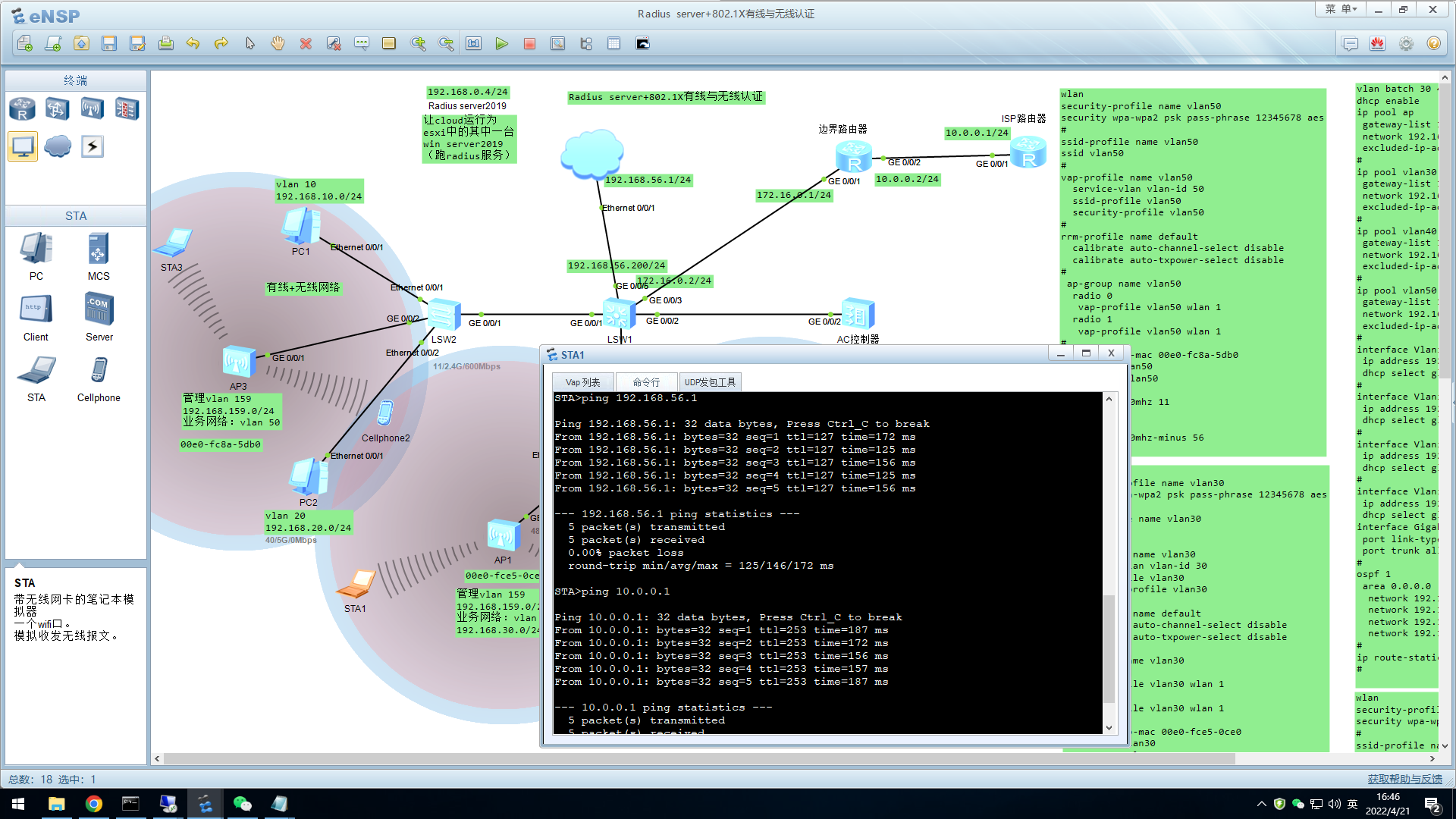Switch to the 命令行 tab
Image resolution: width=1456 pixels, height=819 pixels.
click(646, 383)
